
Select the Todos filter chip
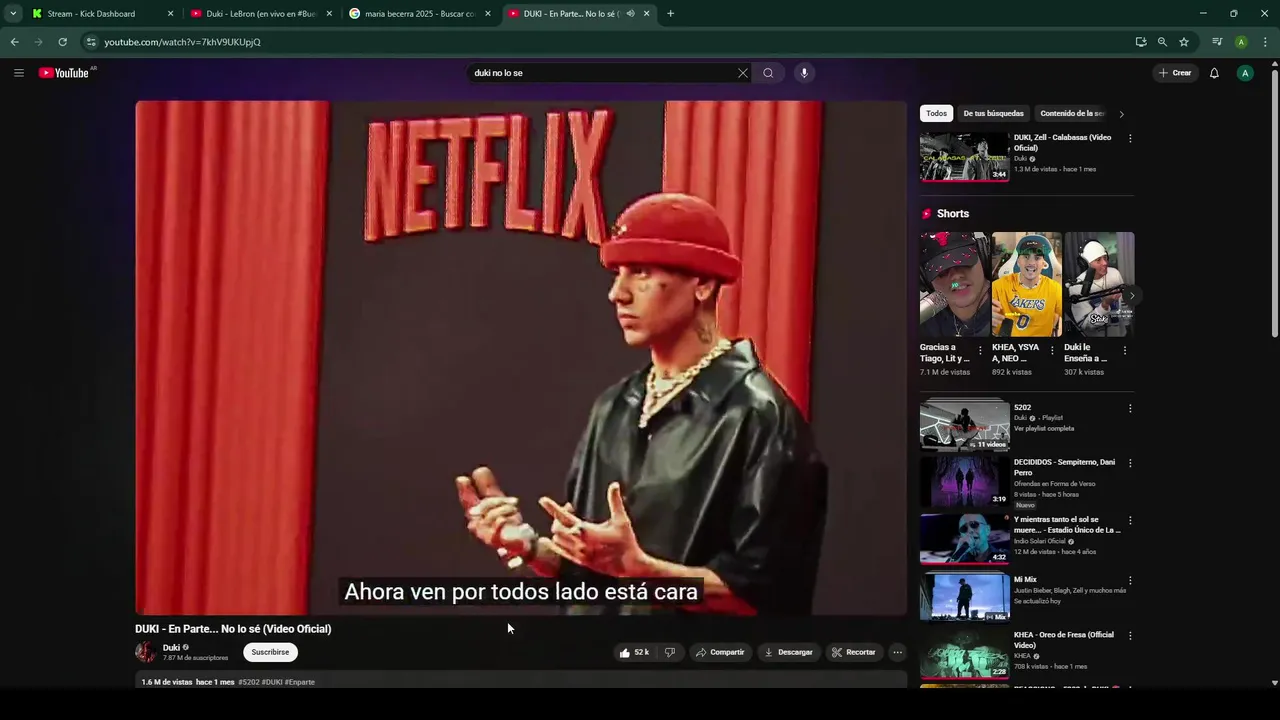[936, 113]
